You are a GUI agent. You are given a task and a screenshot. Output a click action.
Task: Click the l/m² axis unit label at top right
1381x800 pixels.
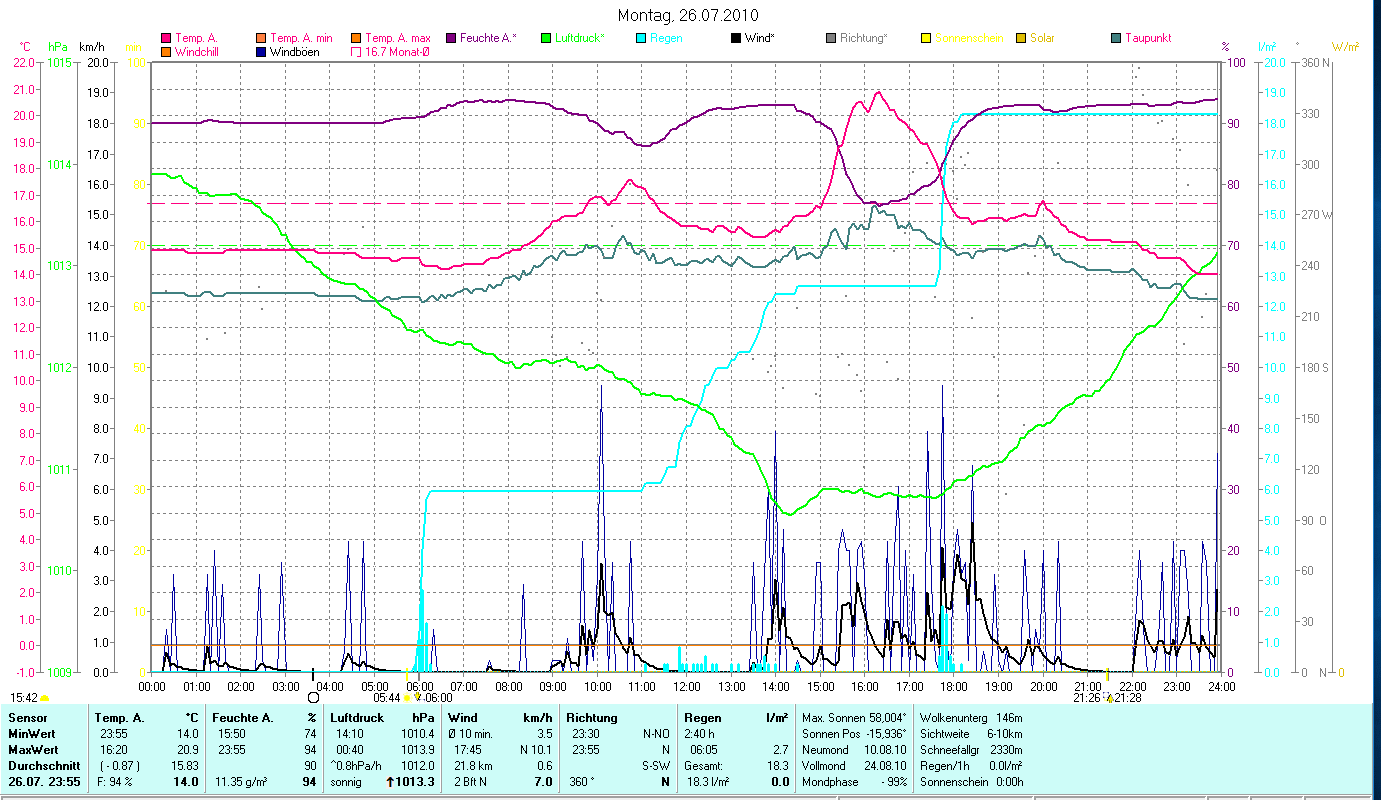[1267, 47]
